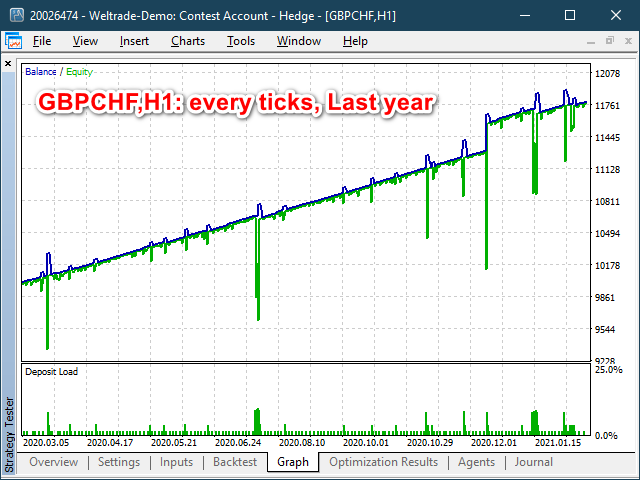The height and width of the screenshot is (480, 640).
Task: Open the View menu
Action: coord(85,41)
